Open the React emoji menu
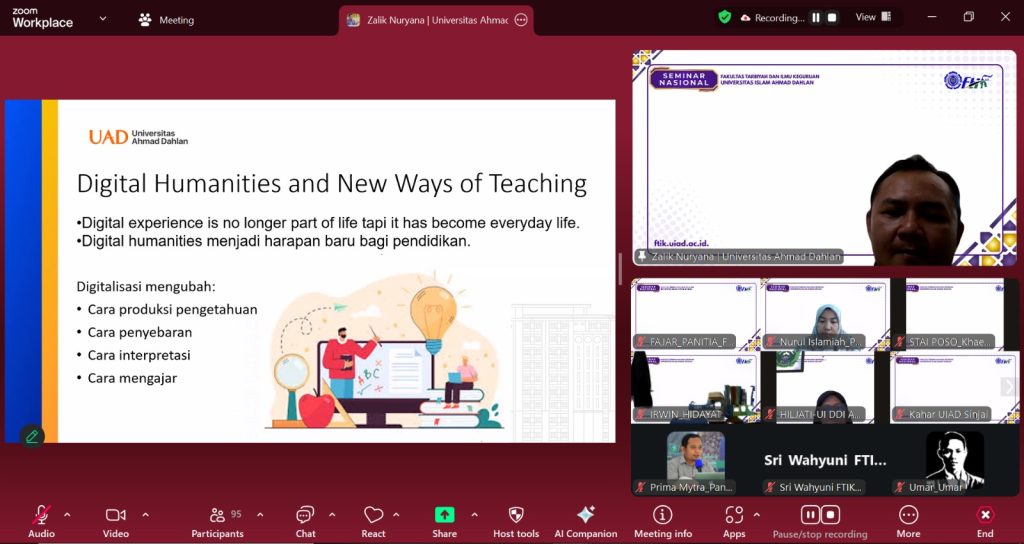Screen dimensions: 1024x544 tap(373, 516)
